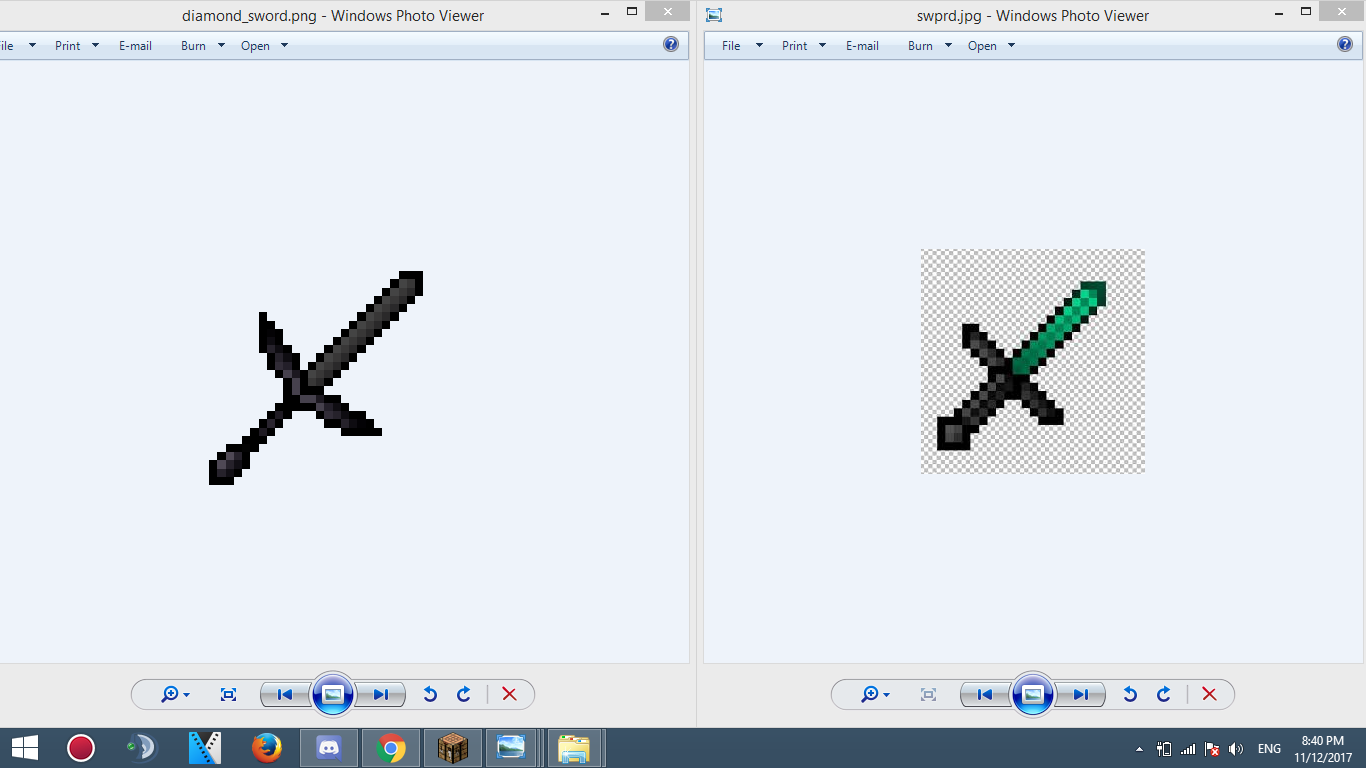Open Discord from taskbar
1366x768 pixels.
[329, 748]
